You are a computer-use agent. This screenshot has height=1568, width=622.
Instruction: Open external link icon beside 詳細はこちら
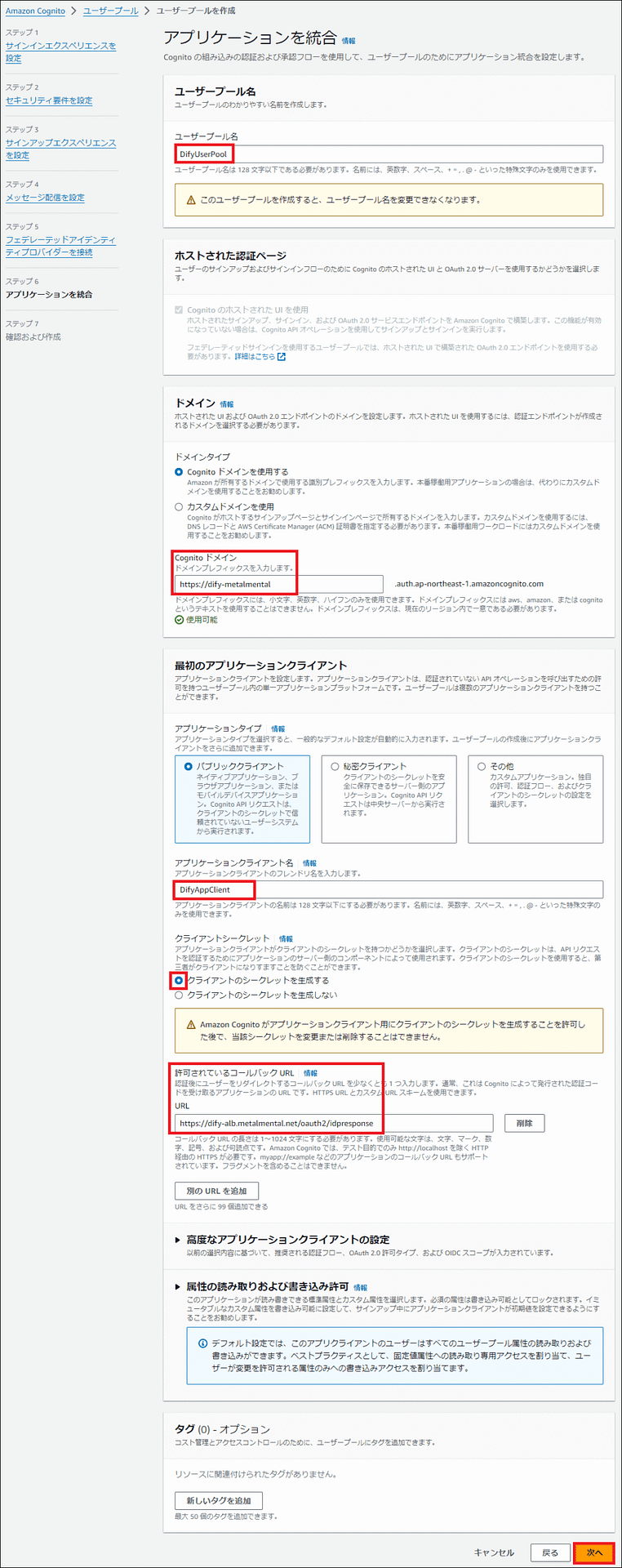282,357
